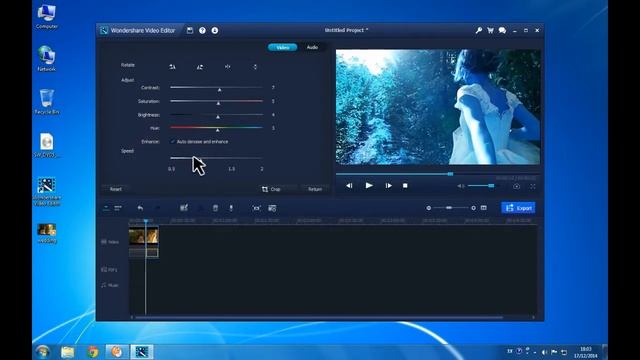Viewport: 640px width, 360px height.
Task: Click the Crop button
Action: (x=271, y=189)
